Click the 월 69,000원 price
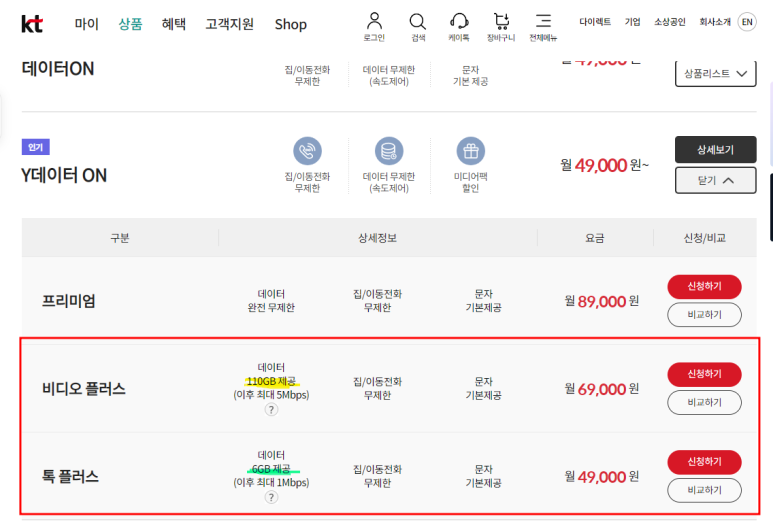 [601, 389]
